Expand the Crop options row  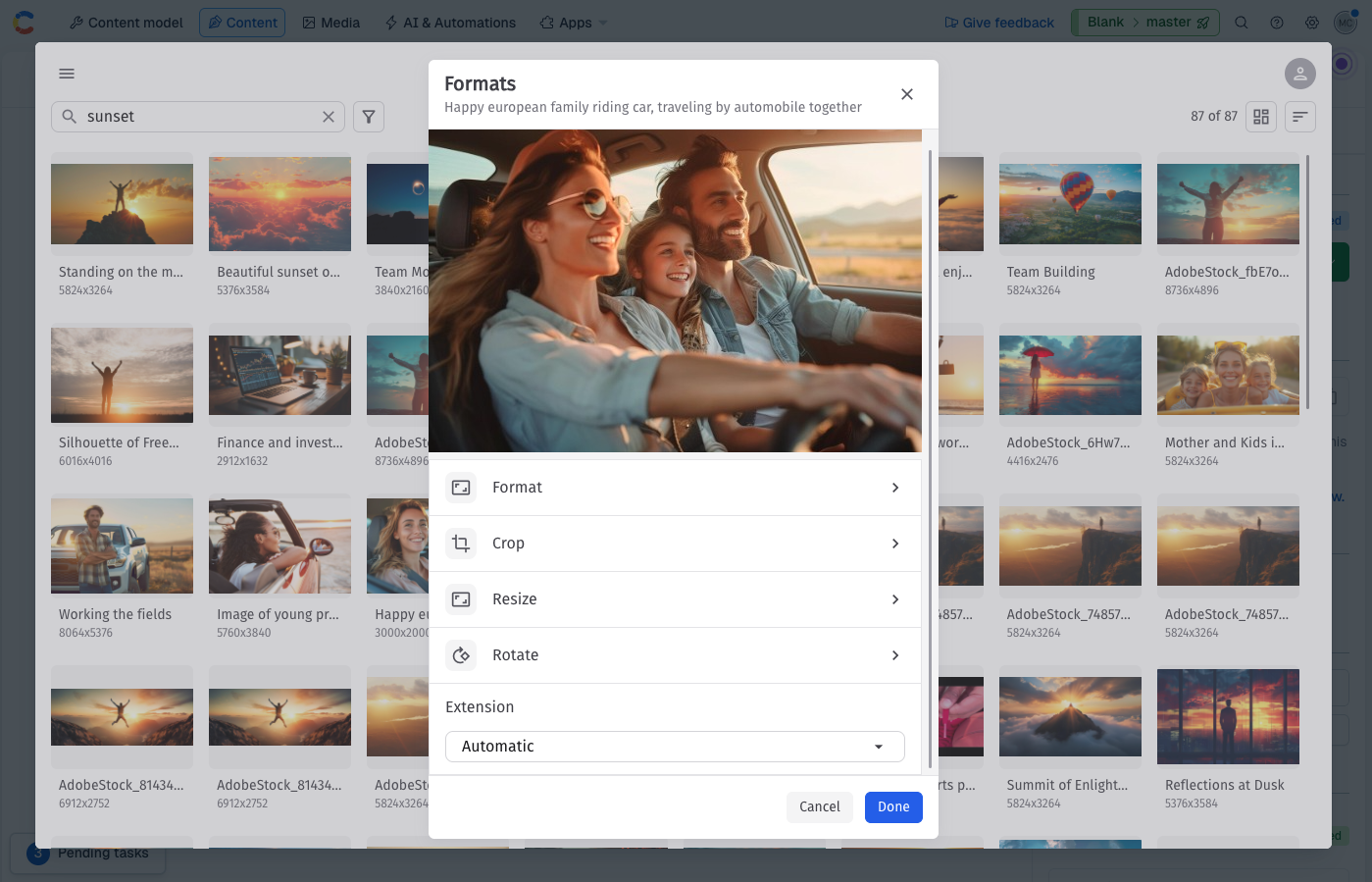click(x=675, y=544)
